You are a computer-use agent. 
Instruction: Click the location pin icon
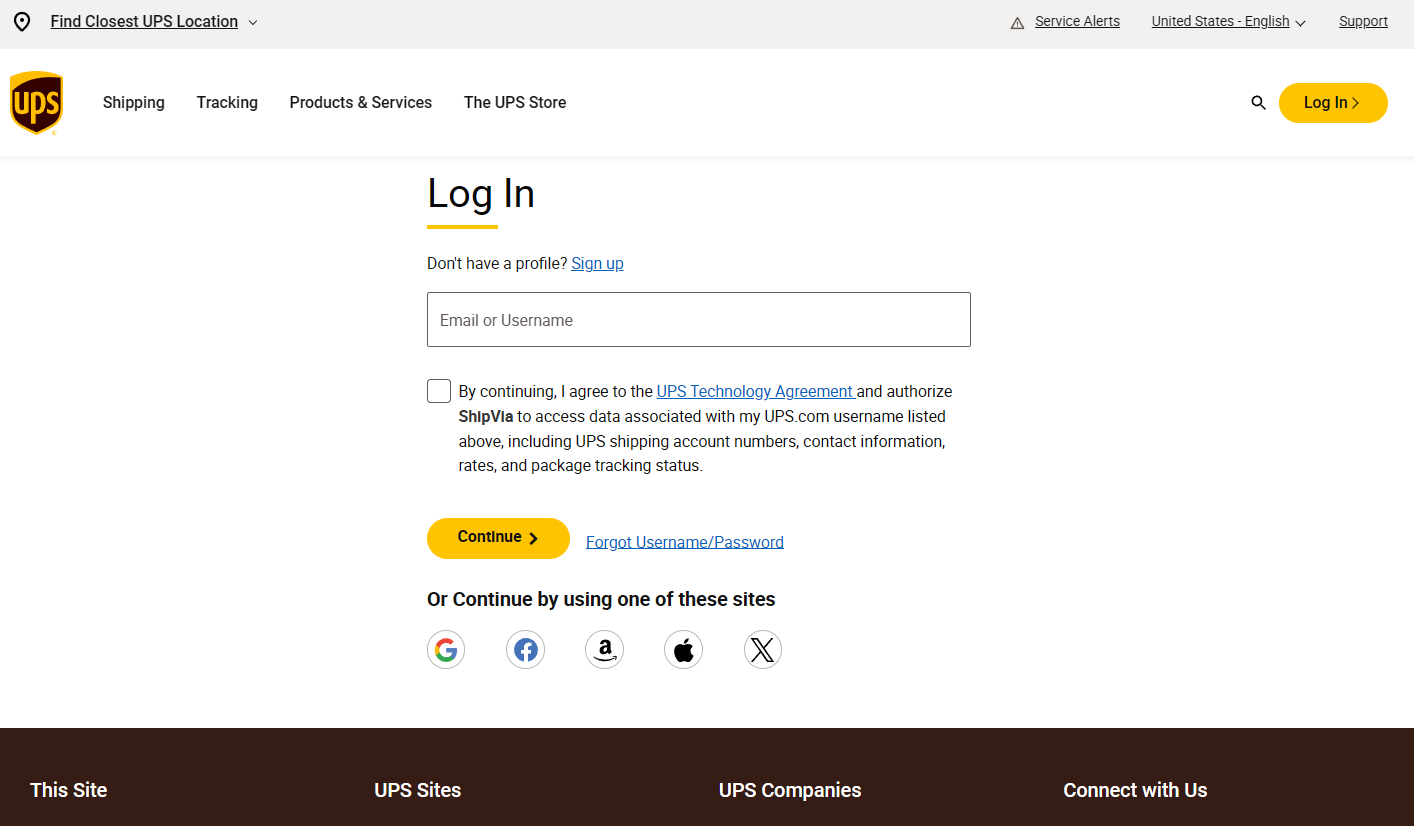click(22, 22)
